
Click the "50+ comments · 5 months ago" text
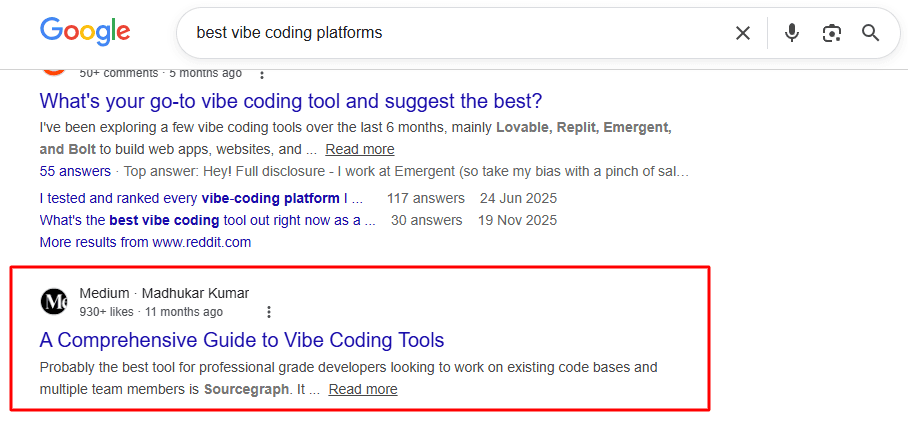pos(160,74)
